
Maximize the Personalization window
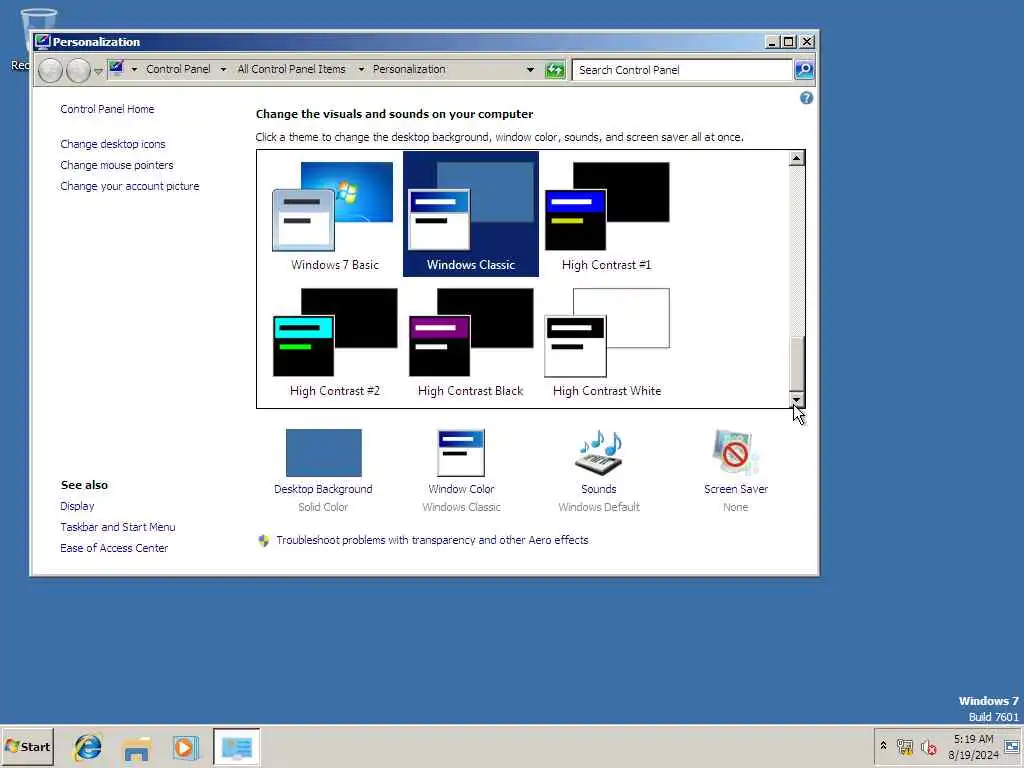[789, 42]
